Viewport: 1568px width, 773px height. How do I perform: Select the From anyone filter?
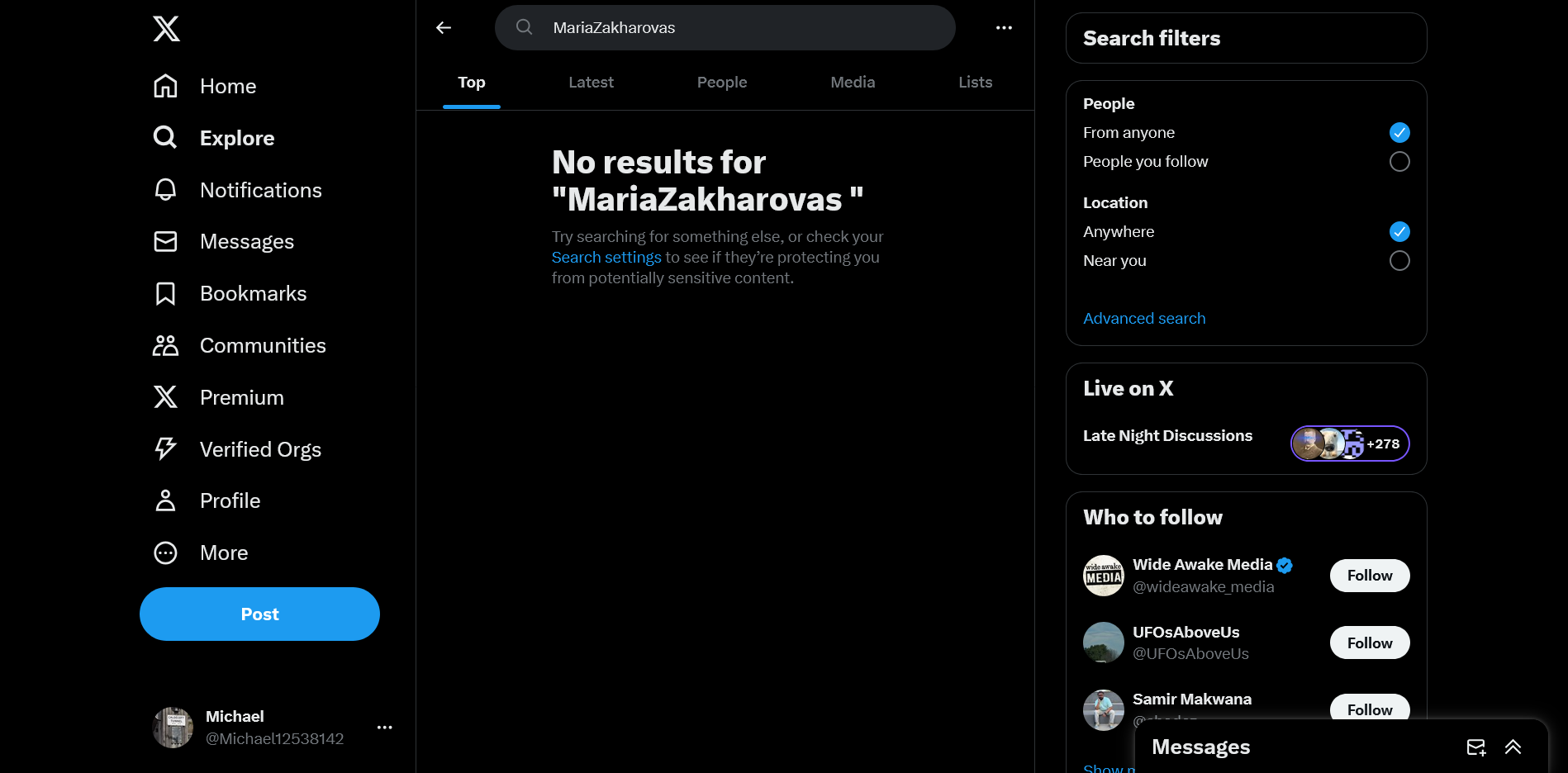(x=1399, y=132)
